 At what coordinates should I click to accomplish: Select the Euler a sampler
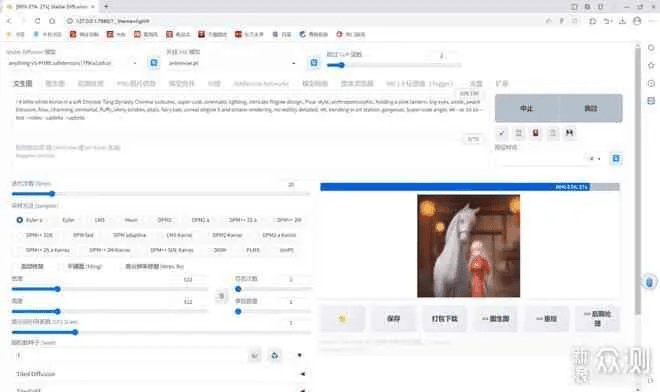click(29, 220)
